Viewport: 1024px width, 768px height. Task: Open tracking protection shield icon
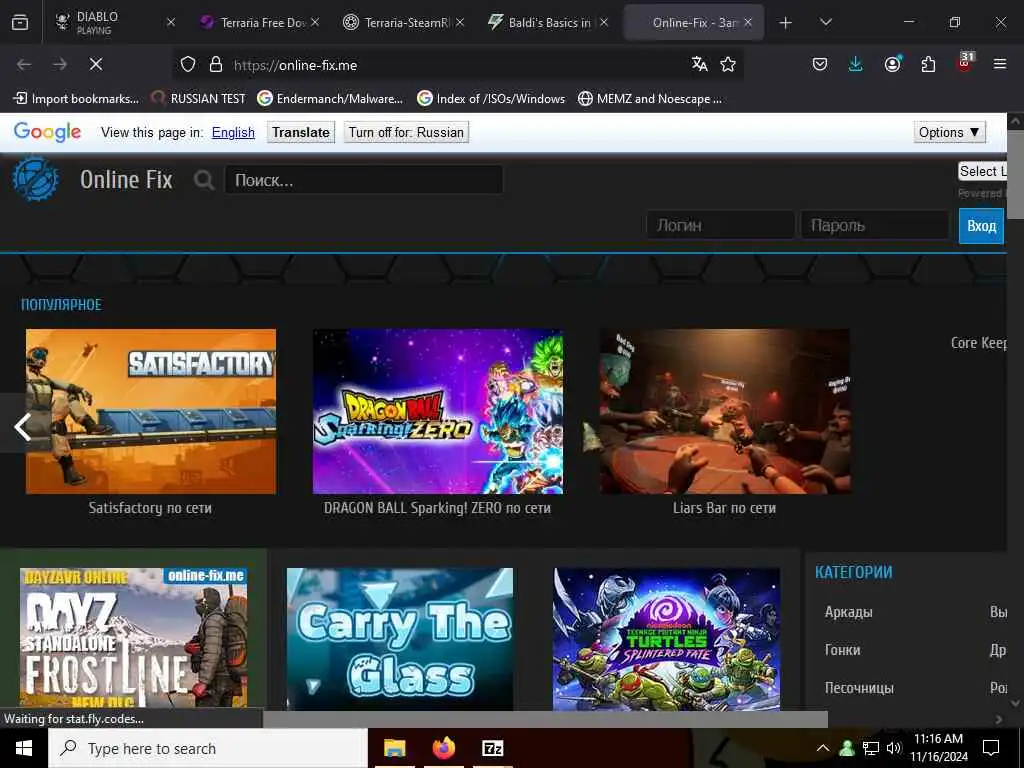click(188, 64)
